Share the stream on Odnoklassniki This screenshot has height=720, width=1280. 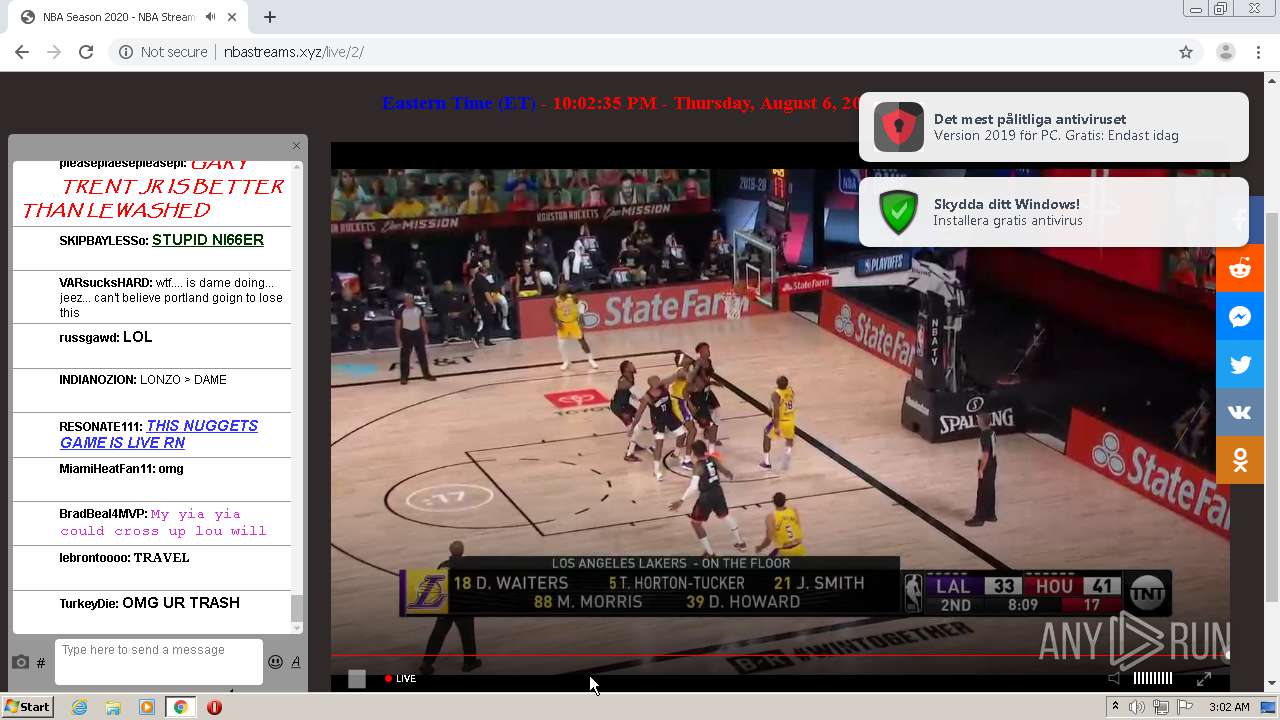tap(1240, 460)
